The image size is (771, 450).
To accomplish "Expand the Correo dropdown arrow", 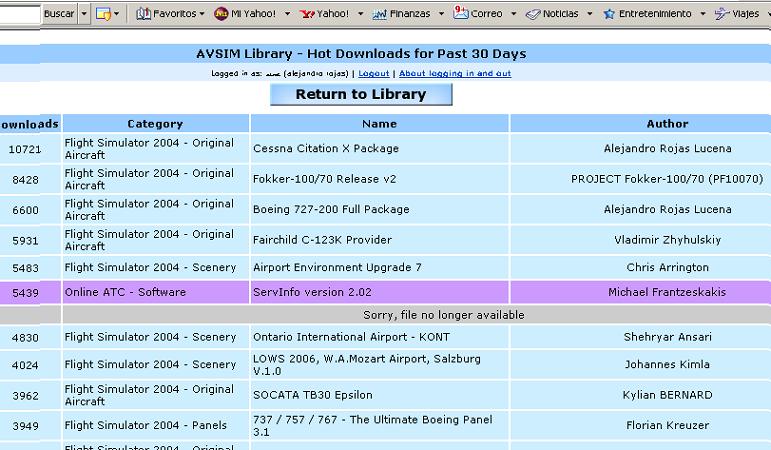I will tap(514, 14).
